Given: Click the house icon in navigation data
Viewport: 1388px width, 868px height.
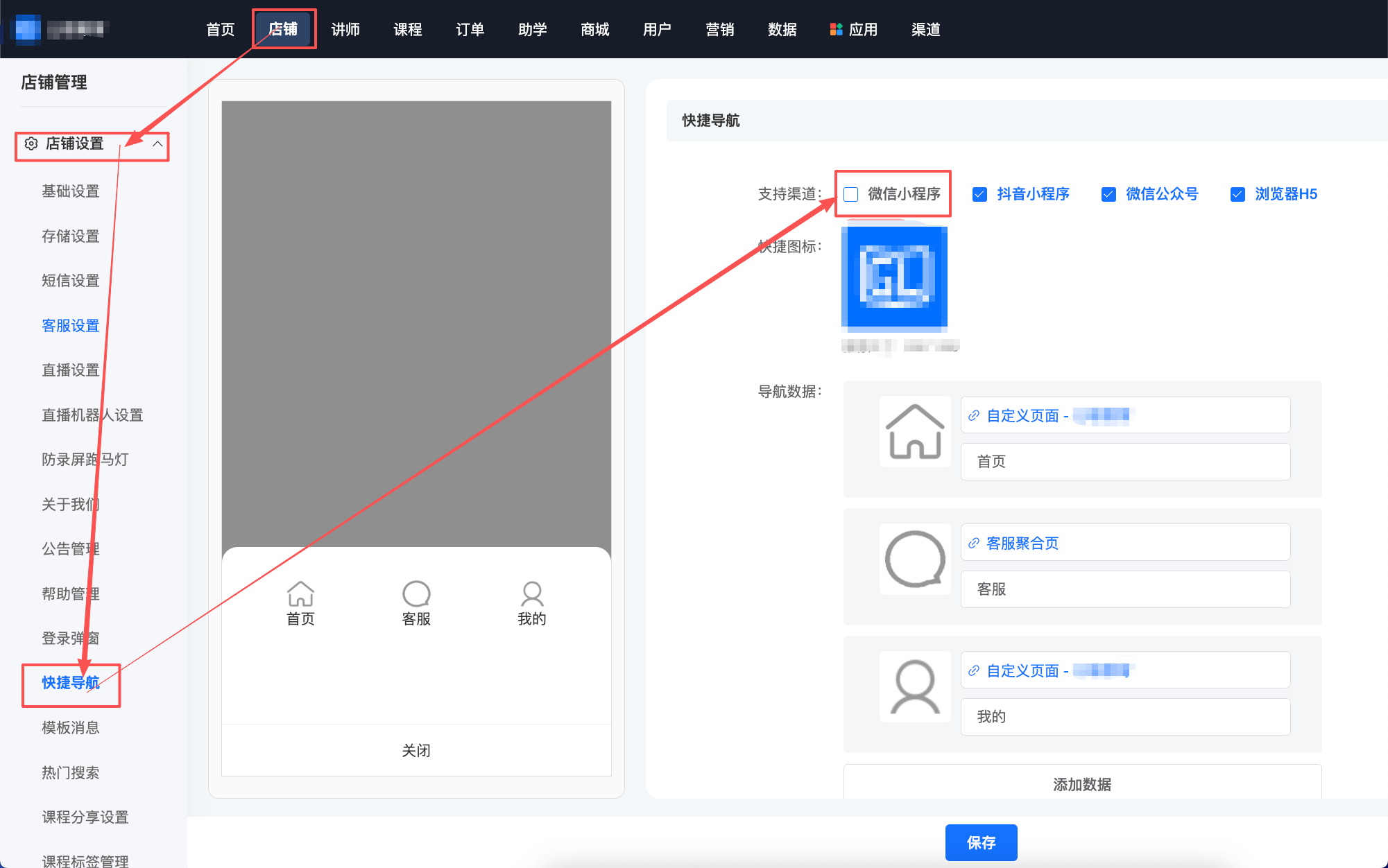Looking at the screenshot, I should (x=915, y=431).
